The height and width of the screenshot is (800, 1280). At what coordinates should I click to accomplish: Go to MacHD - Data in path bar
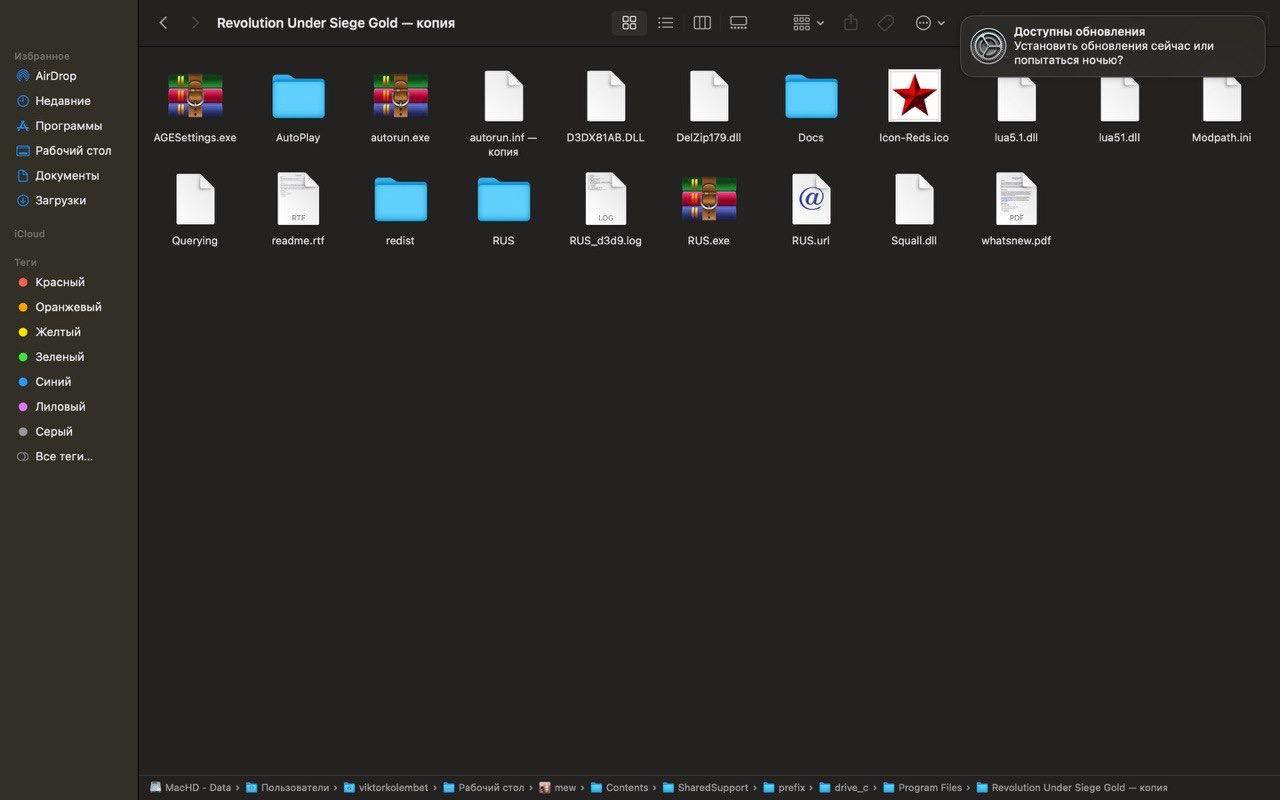tap(190, 788)
